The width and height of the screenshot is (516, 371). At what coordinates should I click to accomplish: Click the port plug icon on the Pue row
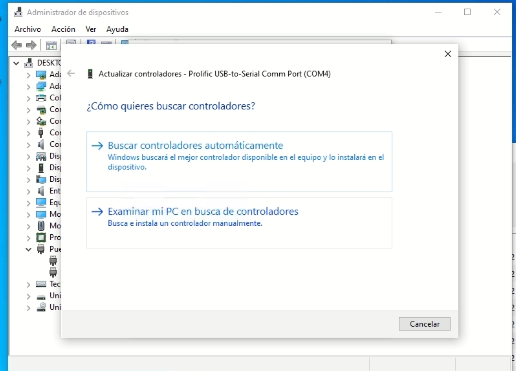point(41,249)
